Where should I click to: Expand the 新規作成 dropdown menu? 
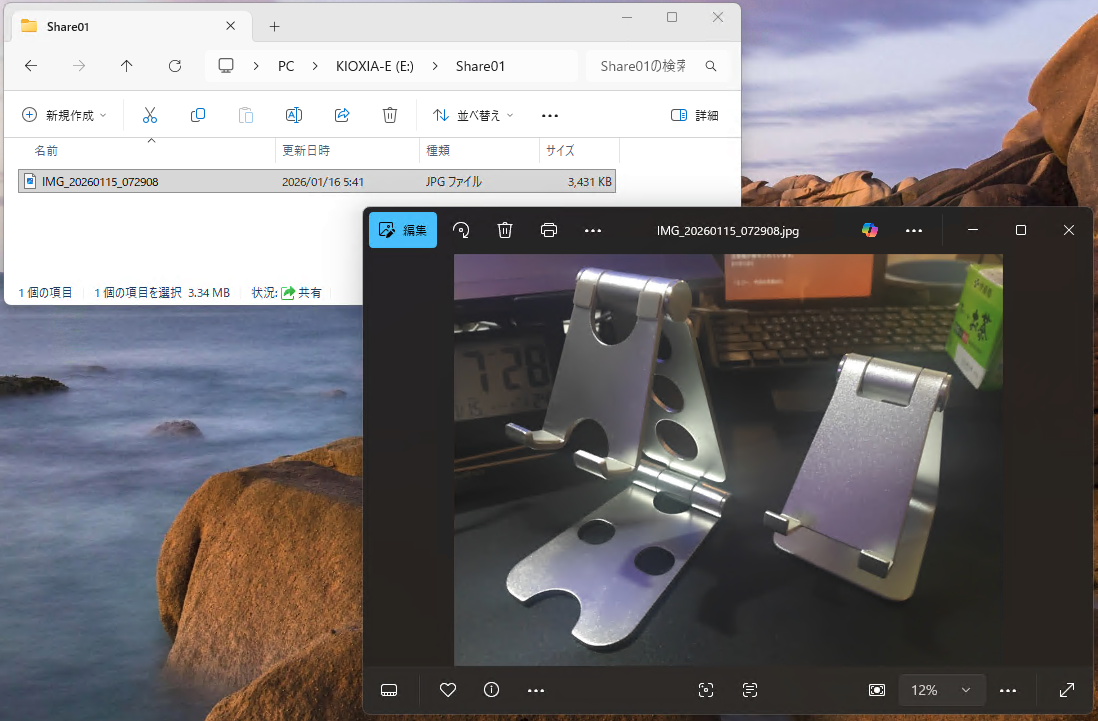64,115
